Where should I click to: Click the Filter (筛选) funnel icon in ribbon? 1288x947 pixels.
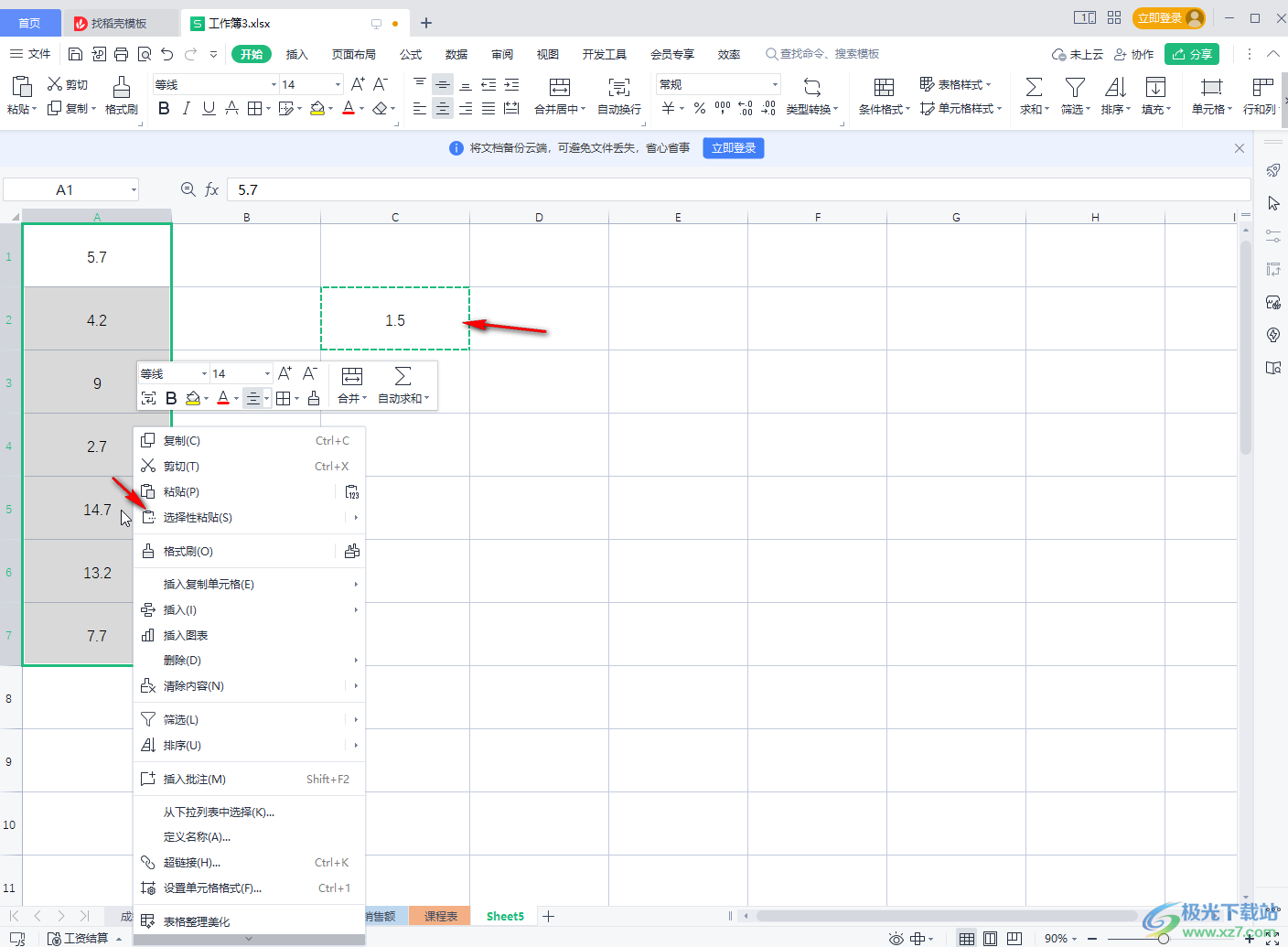[x=1075, y=87]
